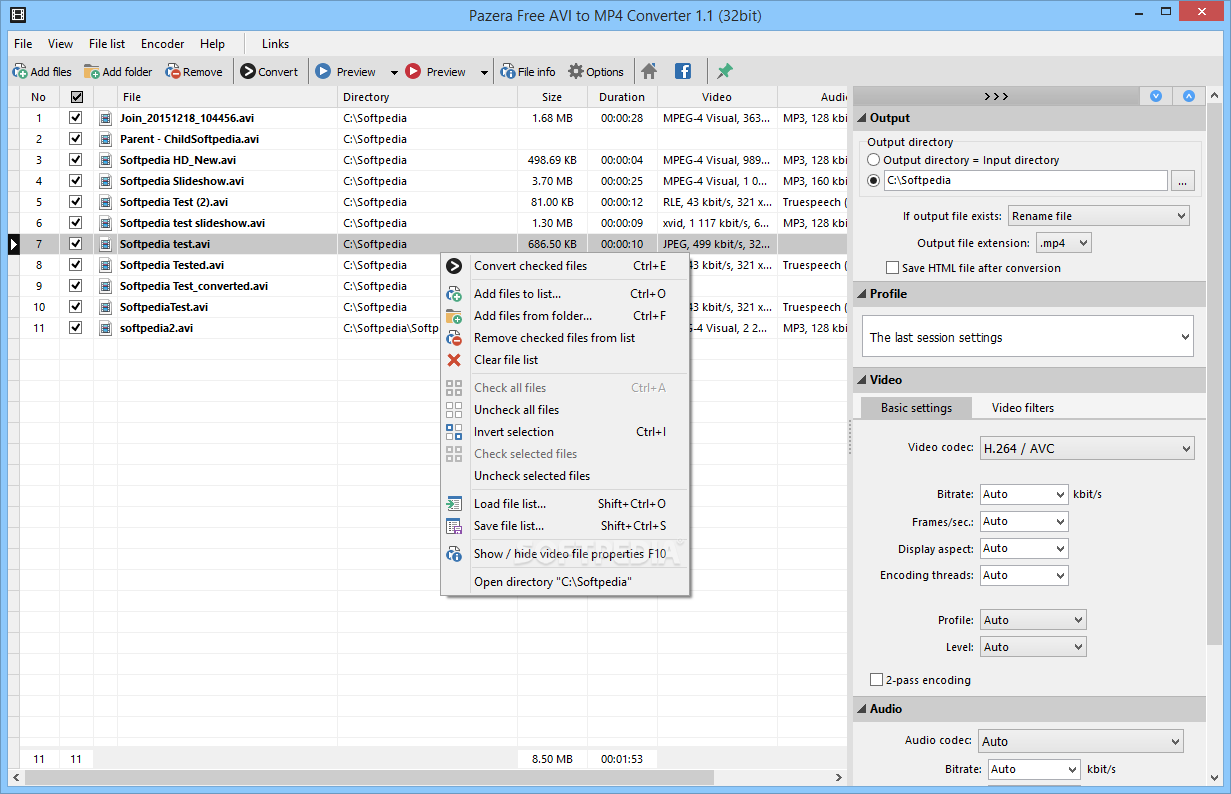Click the blue Preview play icon
The image size is (1231, 794).
pos(323,72)
